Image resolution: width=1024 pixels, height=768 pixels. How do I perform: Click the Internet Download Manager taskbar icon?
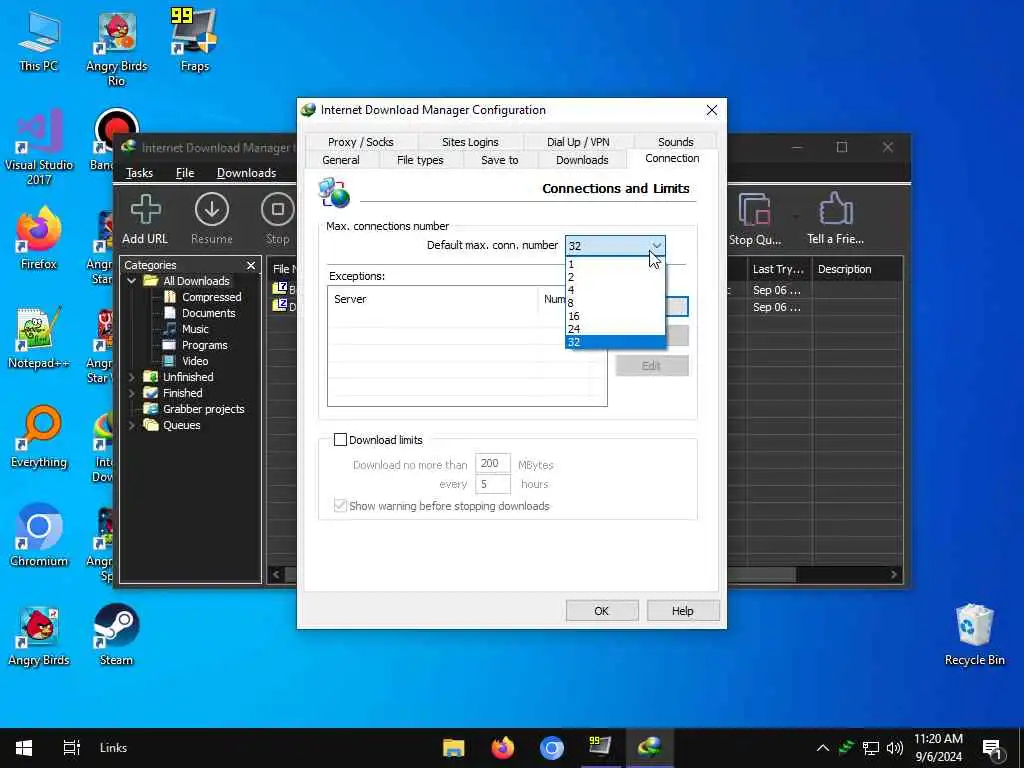coord(649,748)
